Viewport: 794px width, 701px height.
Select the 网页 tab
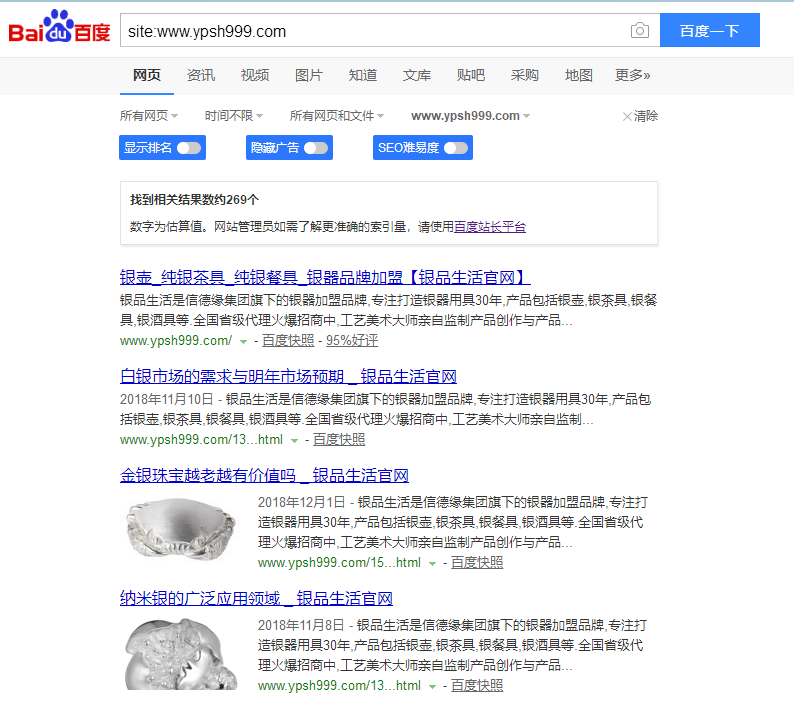(x=147, y=75)
